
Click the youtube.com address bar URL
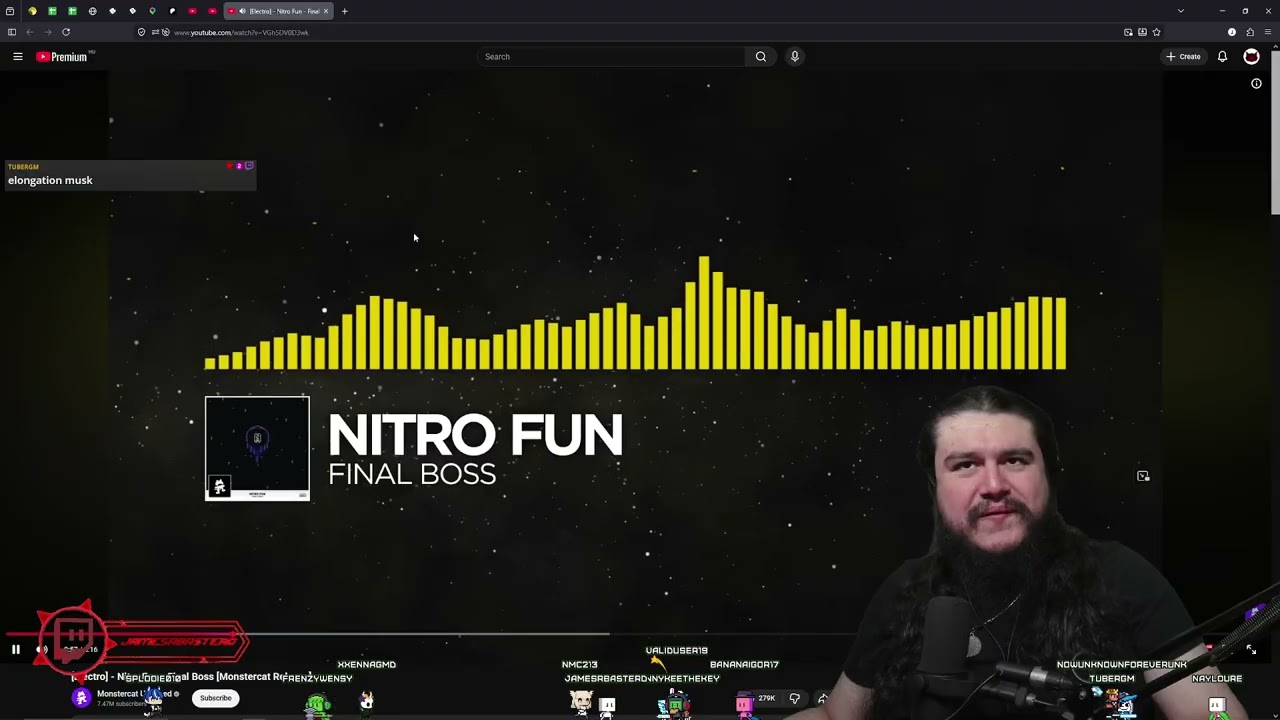(x=241, y=32)
